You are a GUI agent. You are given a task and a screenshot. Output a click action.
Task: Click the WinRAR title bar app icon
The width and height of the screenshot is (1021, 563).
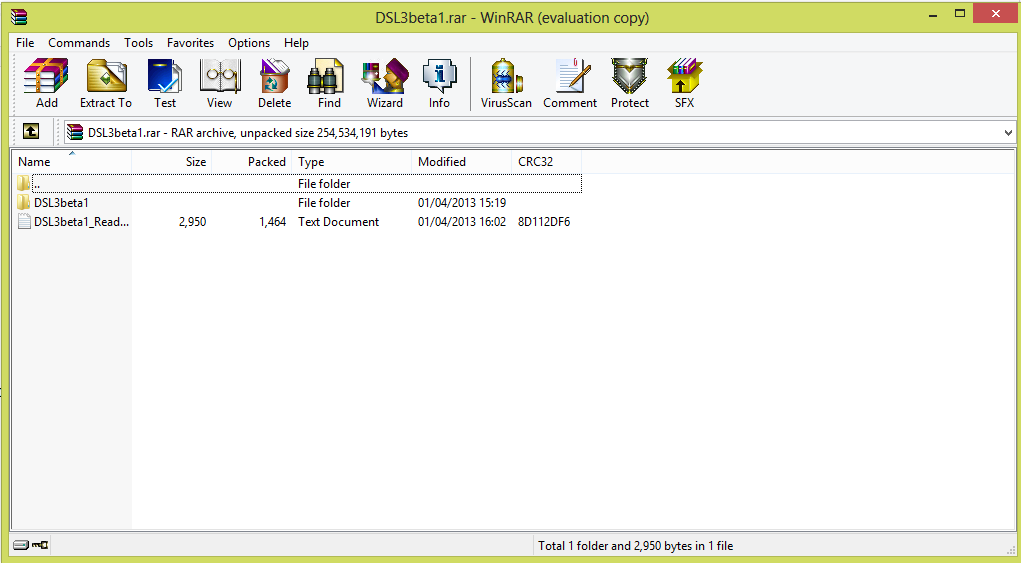tap(19, 17)
